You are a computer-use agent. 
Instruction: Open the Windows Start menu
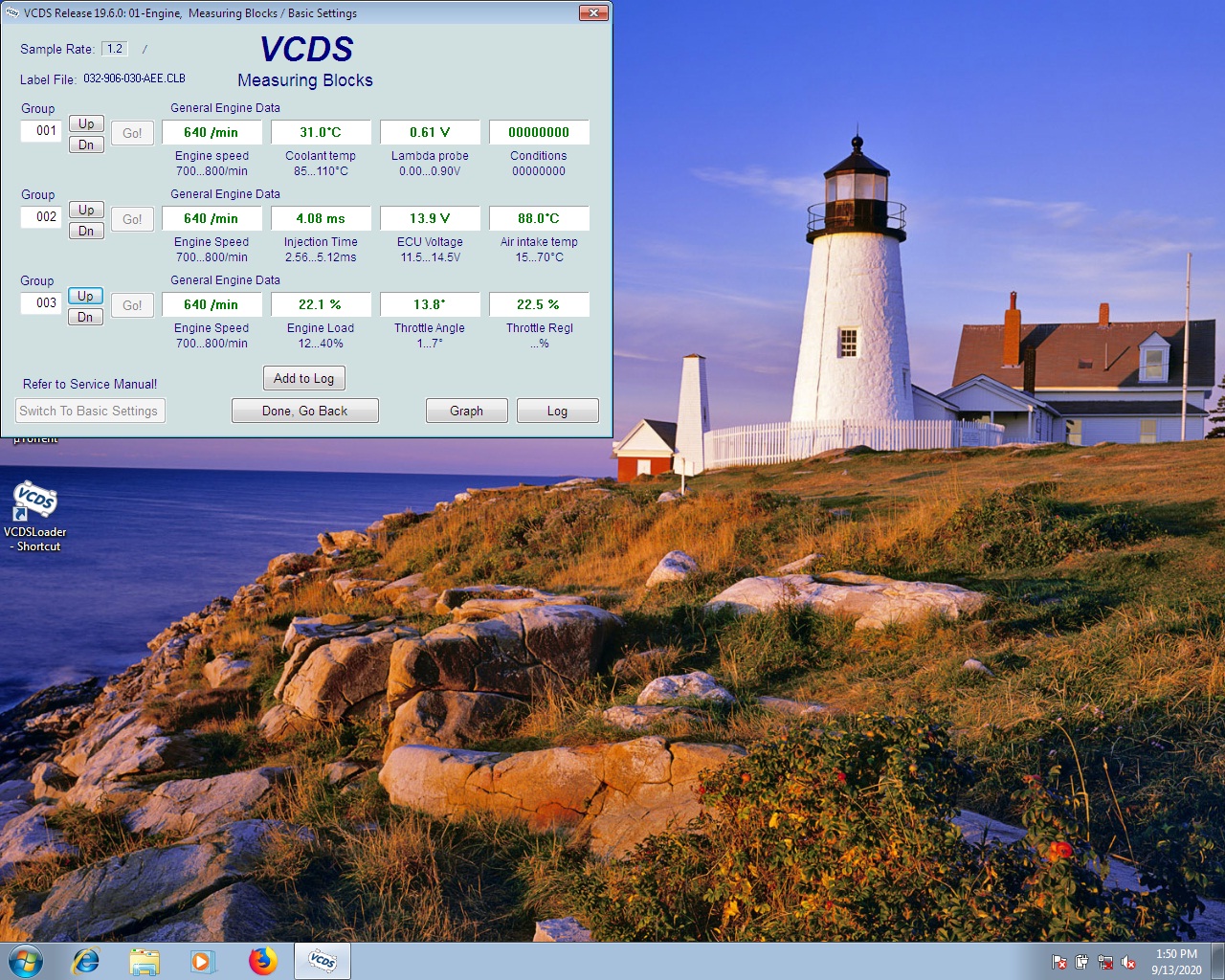(26, 961)
